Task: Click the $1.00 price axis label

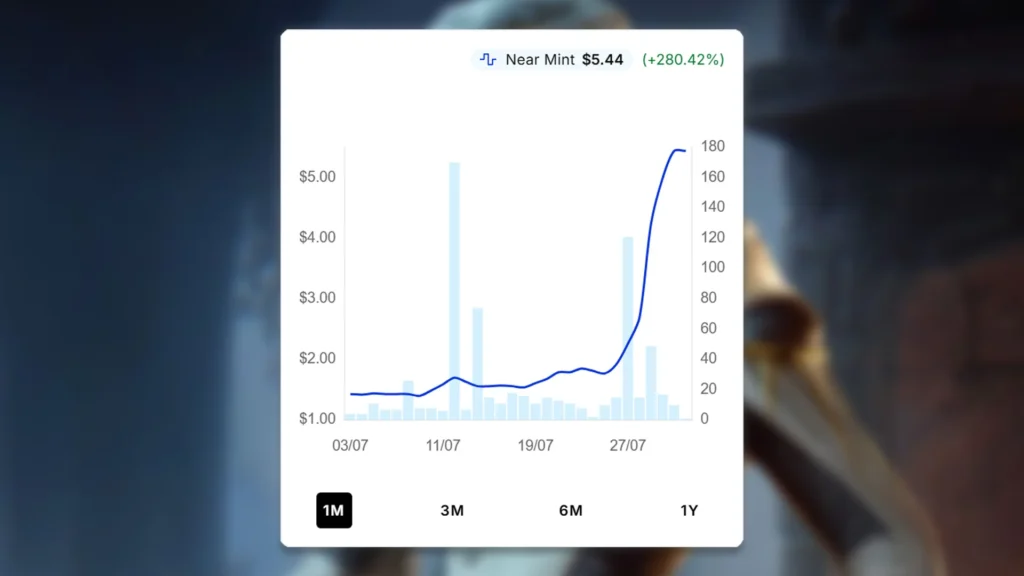Action: pyautogui.click(x=317, y=418)
